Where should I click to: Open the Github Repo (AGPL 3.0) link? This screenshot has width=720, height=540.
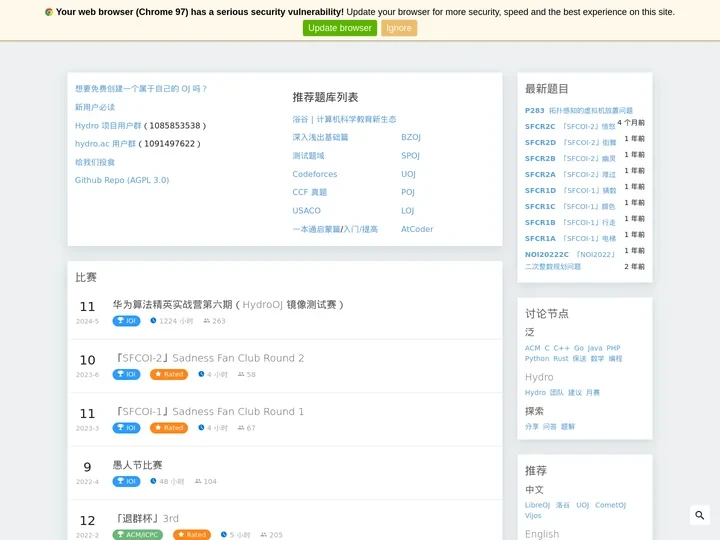tap(122, 180)
